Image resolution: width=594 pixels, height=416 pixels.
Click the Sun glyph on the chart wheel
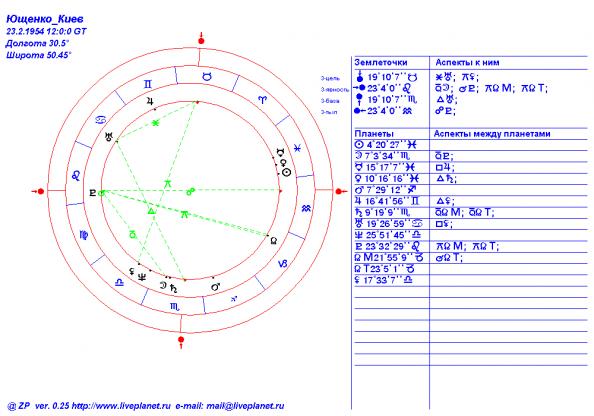287,172
